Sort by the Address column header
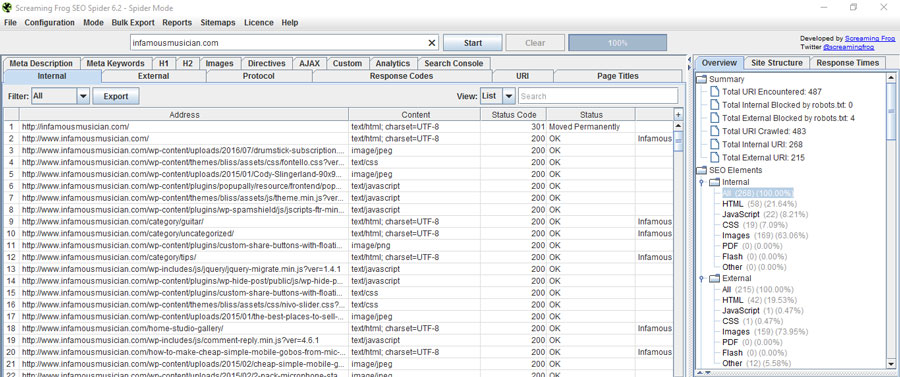The image size is (900, 377). click(184, 115)
